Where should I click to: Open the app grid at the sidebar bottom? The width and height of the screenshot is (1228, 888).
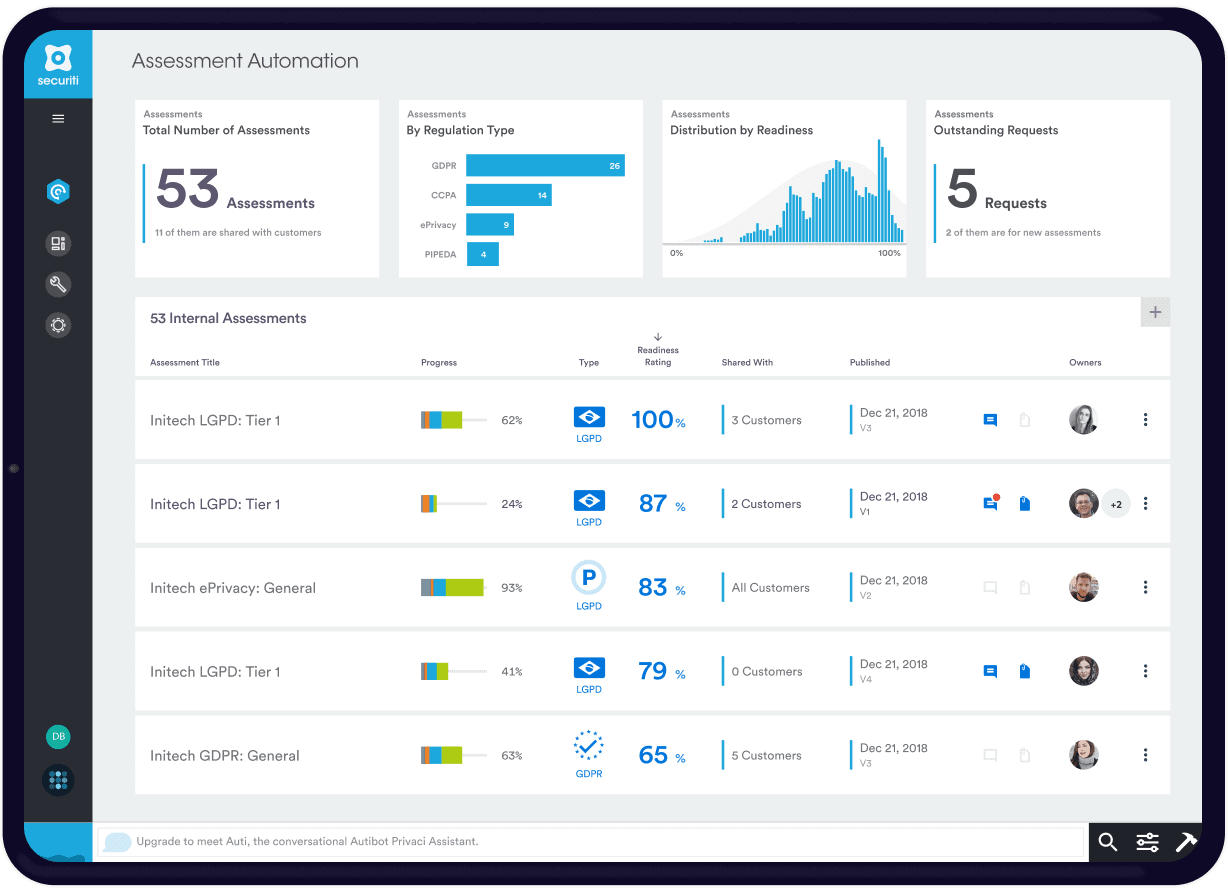tap(57, 780)
